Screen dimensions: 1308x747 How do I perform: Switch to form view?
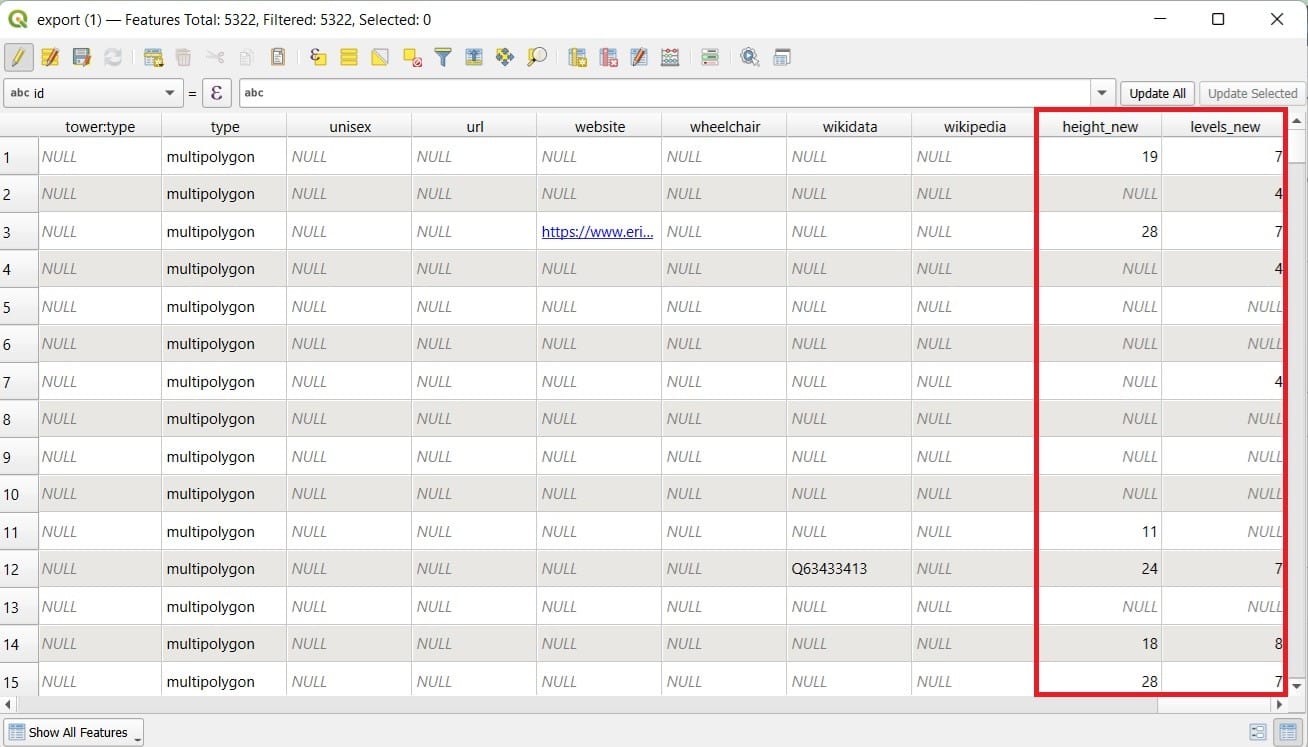(1258, 732)
